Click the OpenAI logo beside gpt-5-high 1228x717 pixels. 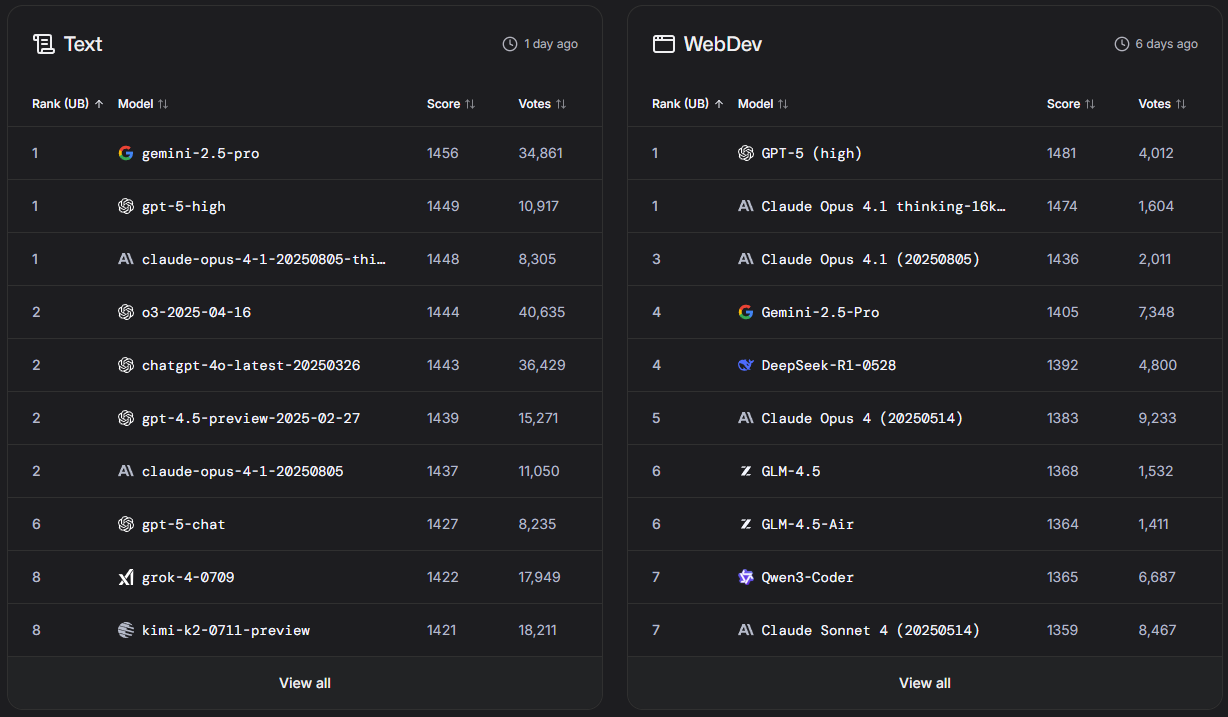click(x=126, y=206)
